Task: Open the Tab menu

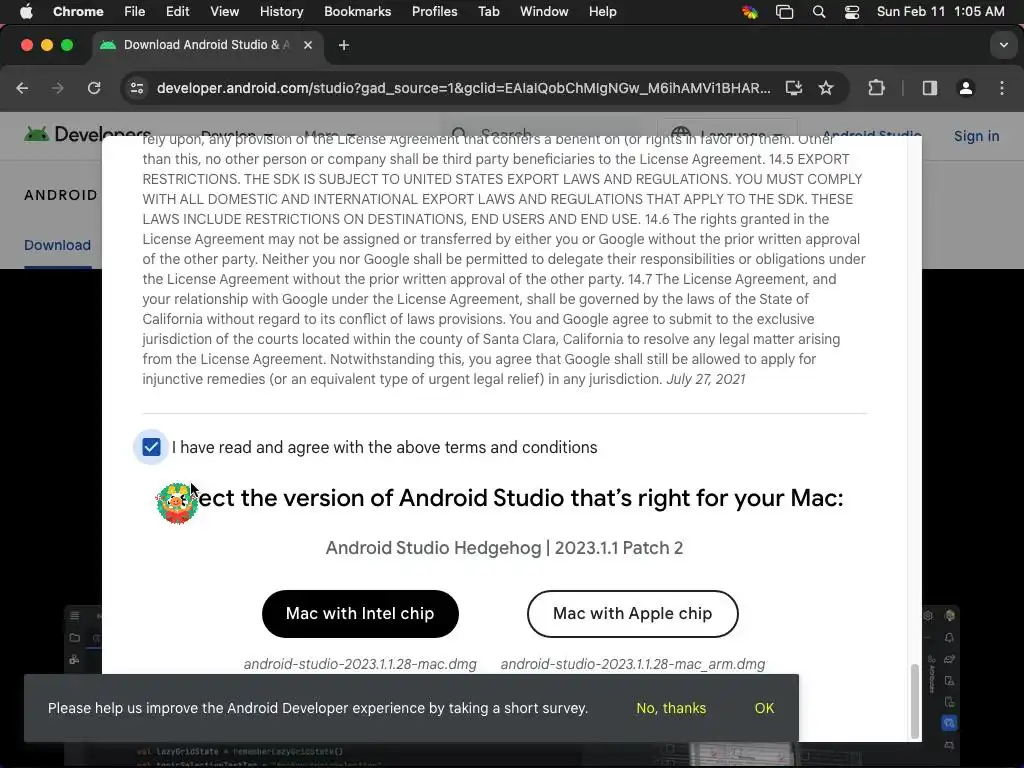Action: click(x=488, y=11)
